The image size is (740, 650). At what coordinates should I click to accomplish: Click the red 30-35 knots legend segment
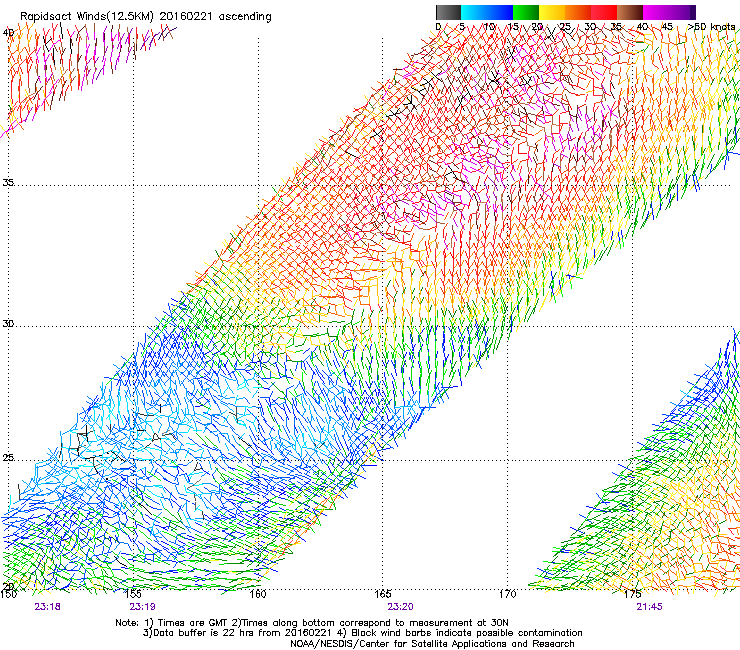(x=604, y=12)
